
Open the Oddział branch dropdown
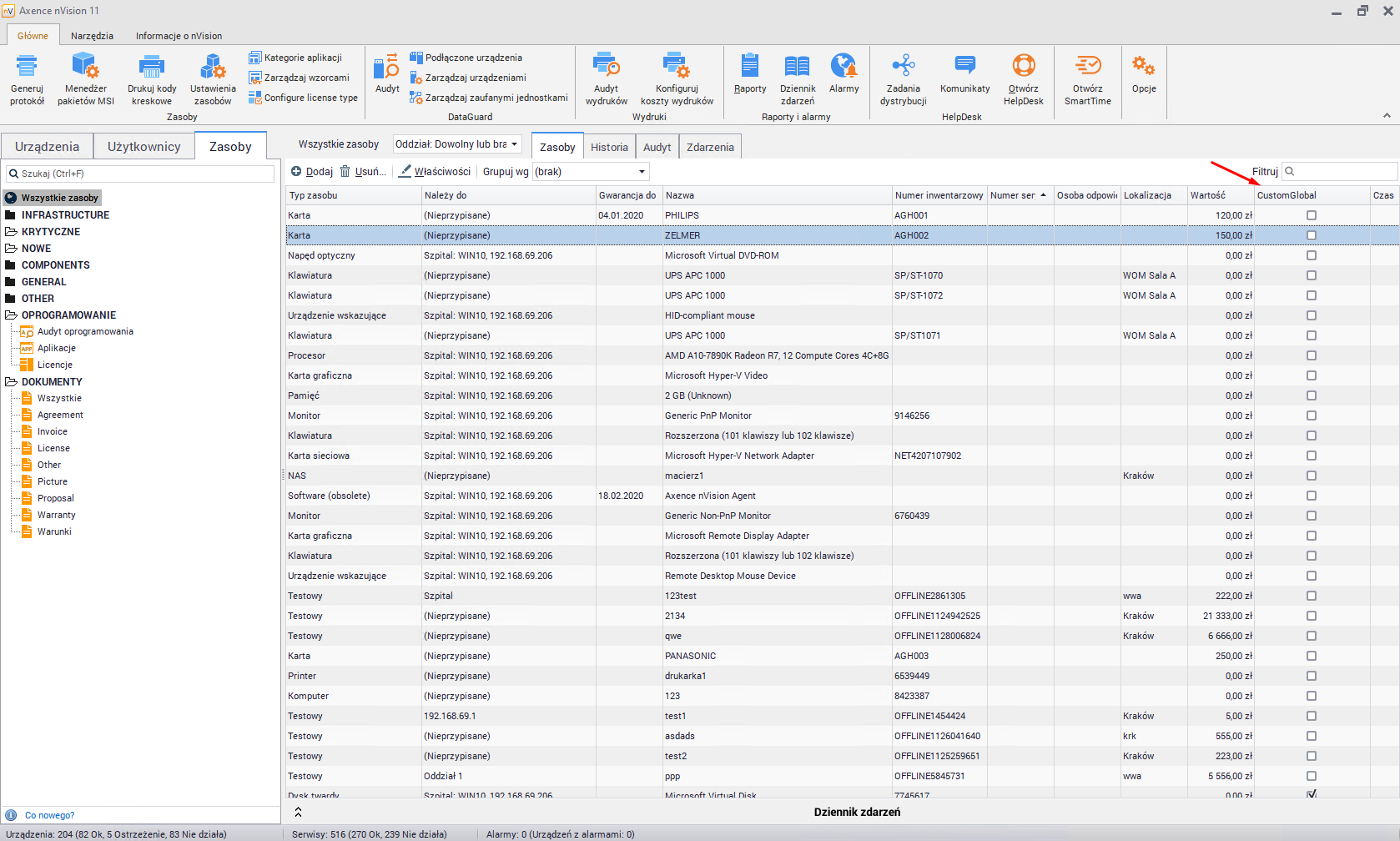pos(457,144)
